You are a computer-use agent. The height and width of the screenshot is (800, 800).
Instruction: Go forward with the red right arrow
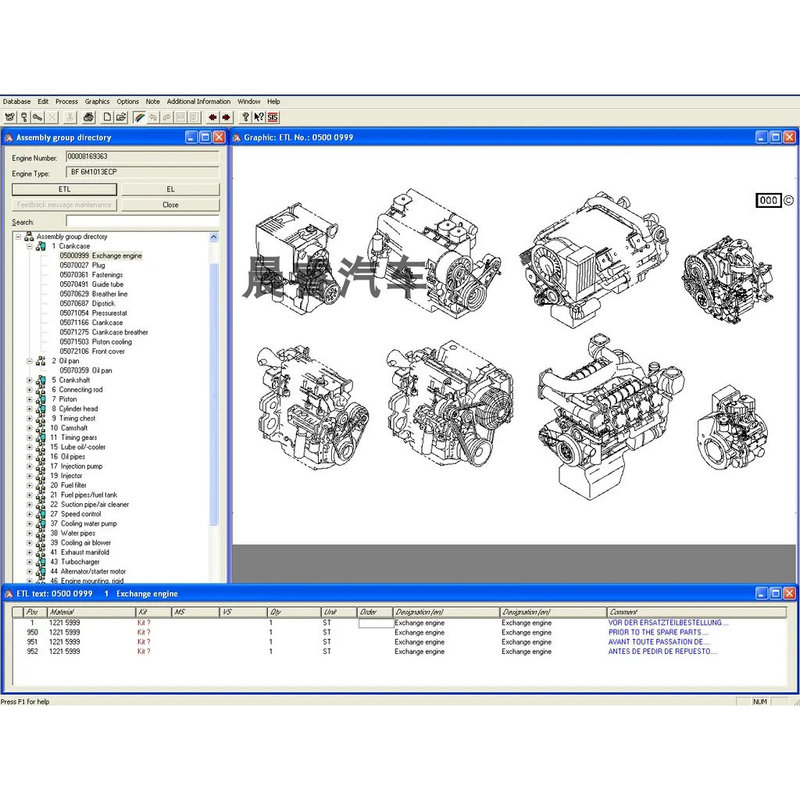227,117
